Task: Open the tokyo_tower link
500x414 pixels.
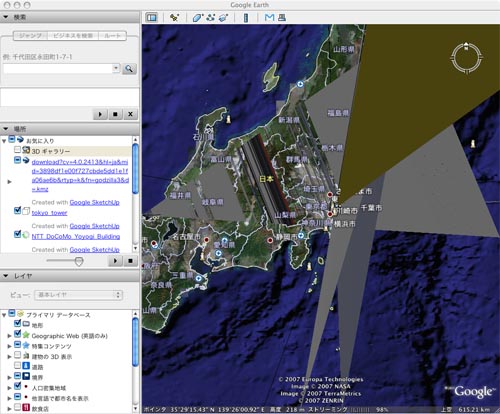Action: click(49, 213)
